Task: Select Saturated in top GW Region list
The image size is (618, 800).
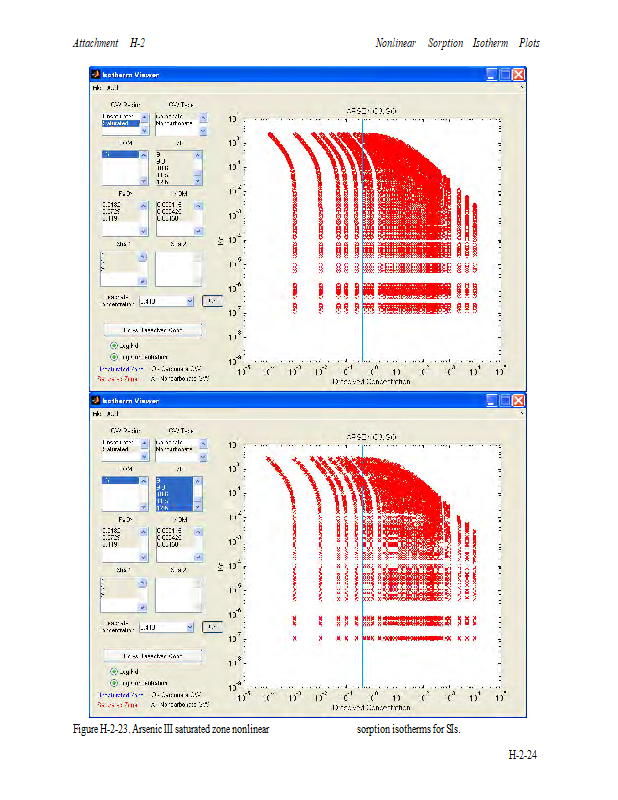Action: pyautogui.click(x=119, y=125)
